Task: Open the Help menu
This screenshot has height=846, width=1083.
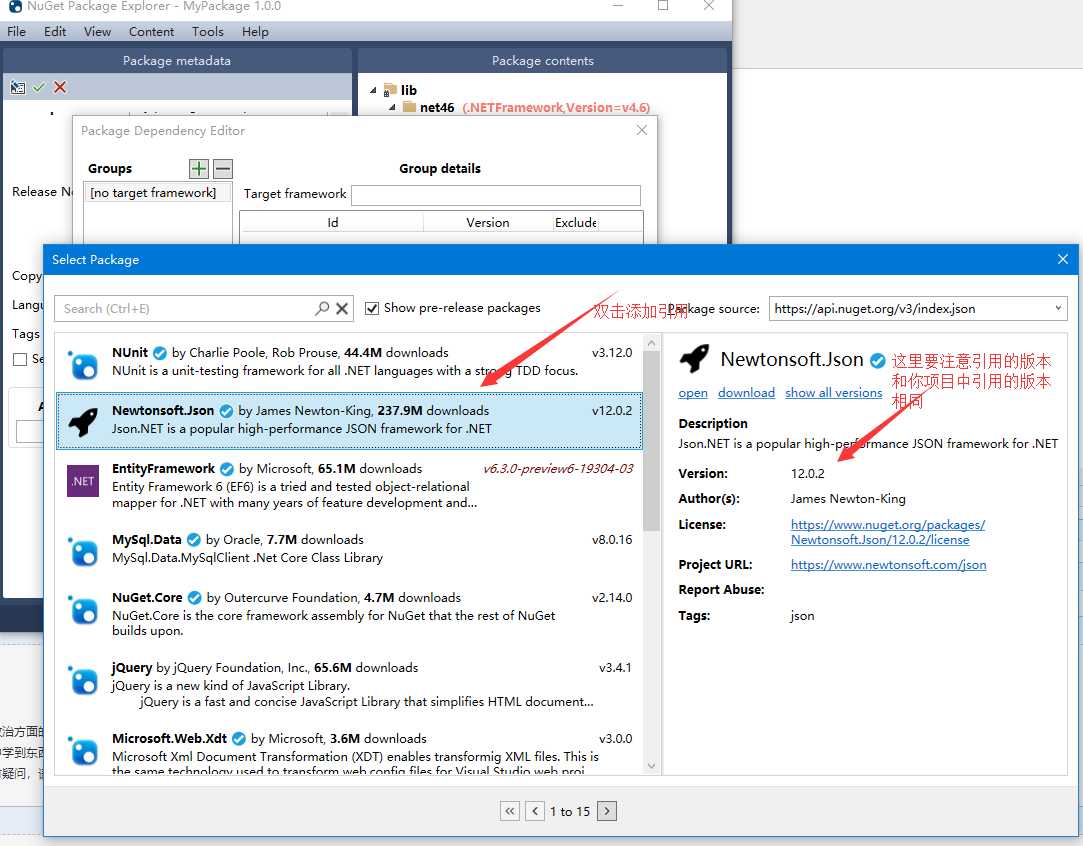Action: click(x=255, y=32)
